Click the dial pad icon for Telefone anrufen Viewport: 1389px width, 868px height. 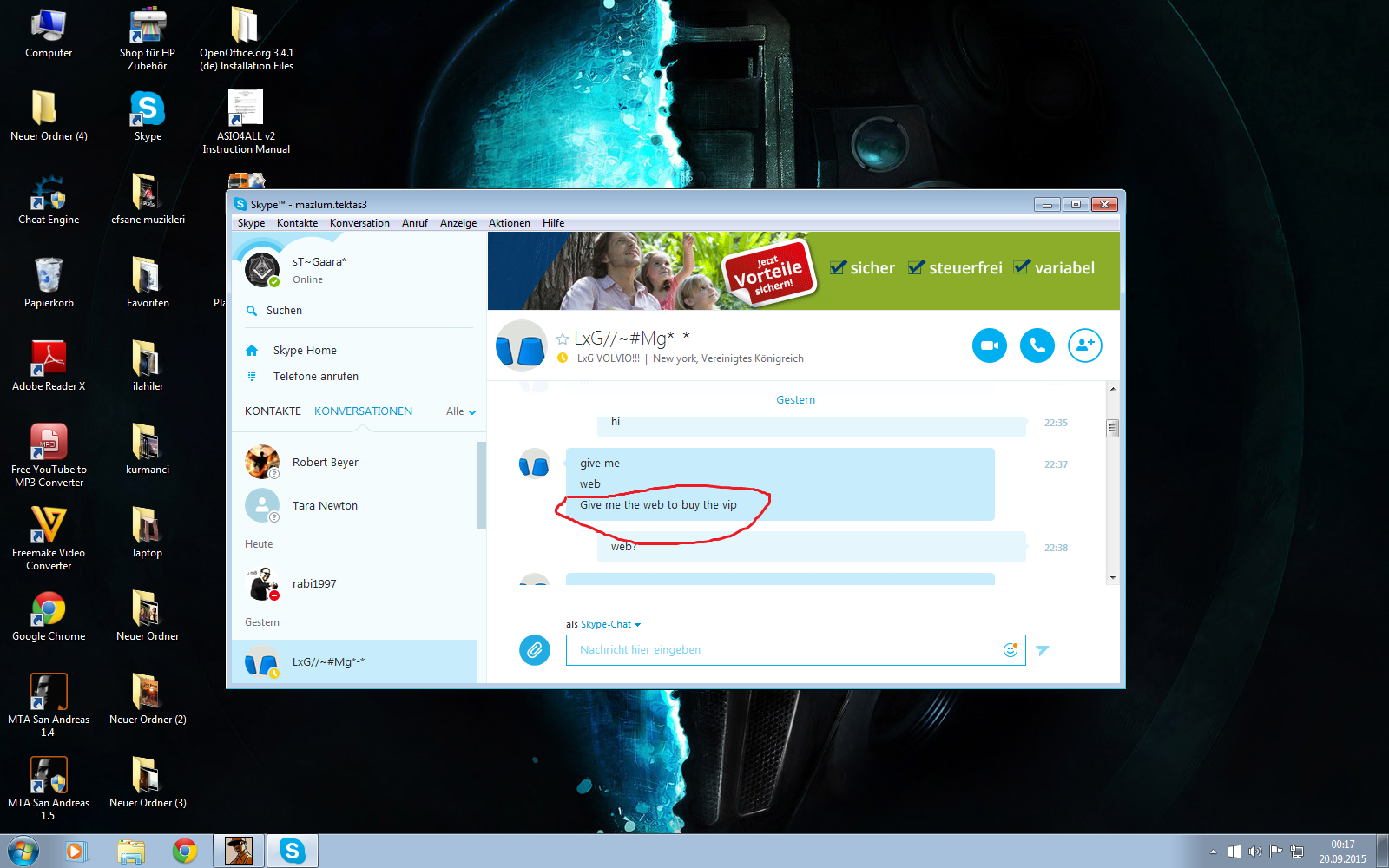(x=252, y=377)
